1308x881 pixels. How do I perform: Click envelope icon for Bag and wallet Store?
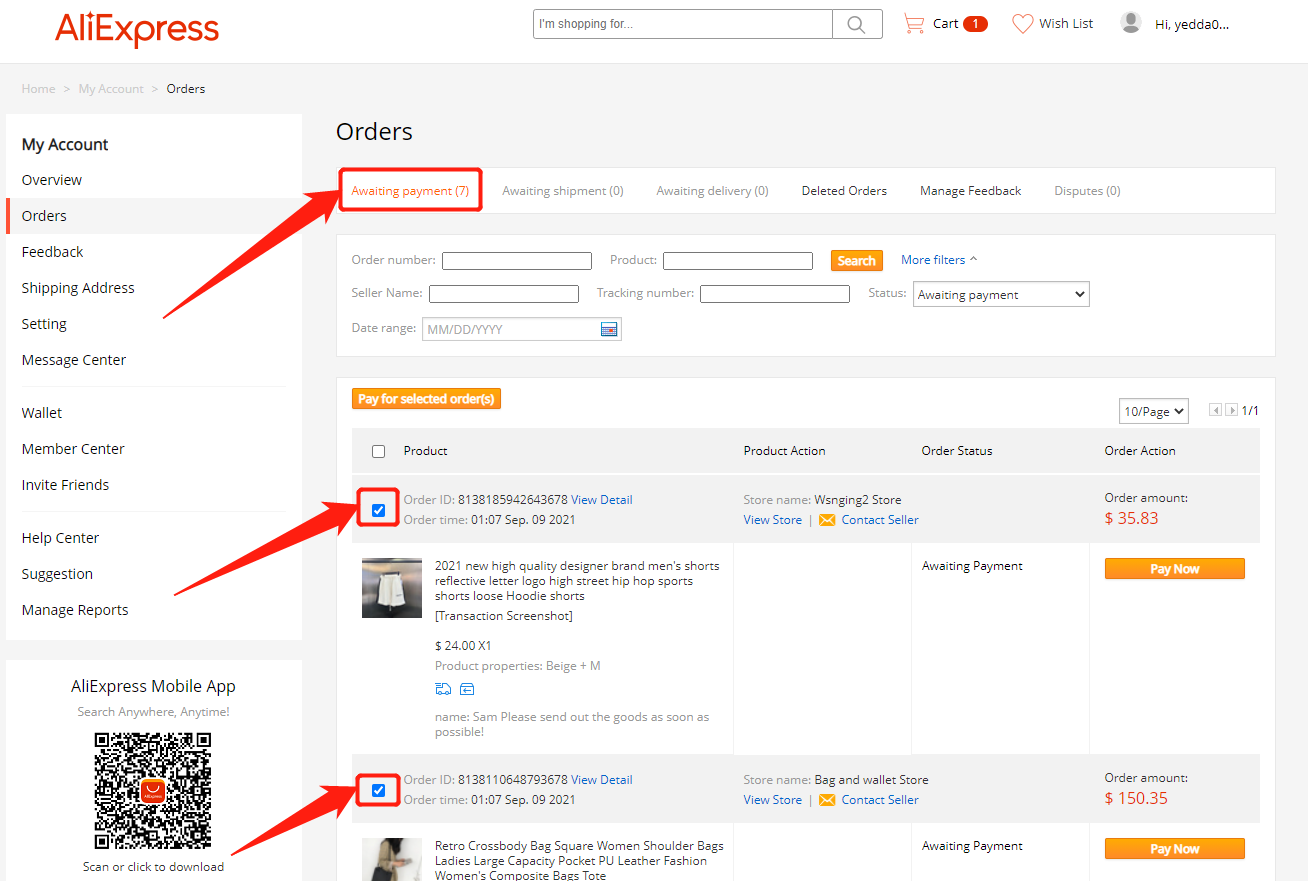pyautogui.click(x=827, y=800)
